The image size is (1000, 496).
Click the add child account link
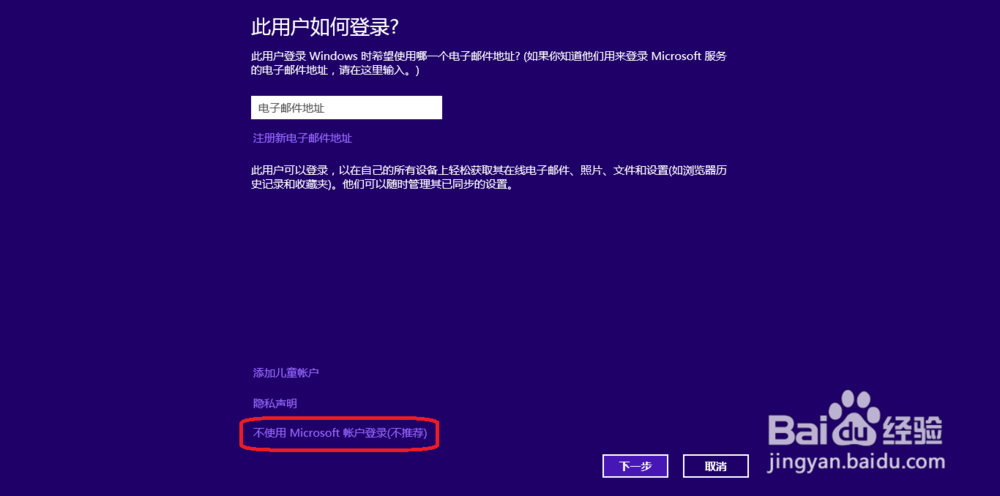point(286,373)
